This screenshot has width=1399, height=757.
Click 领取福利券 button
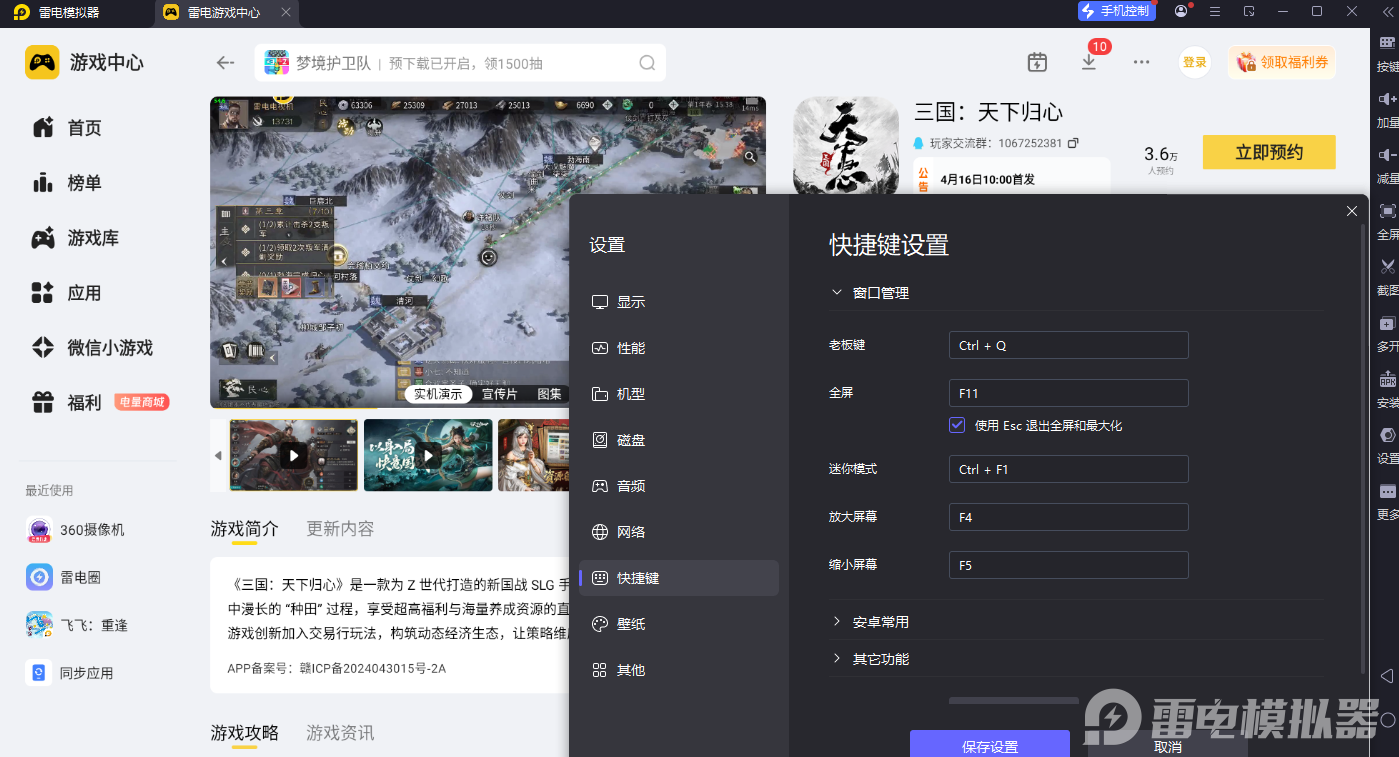(1282, 62)
